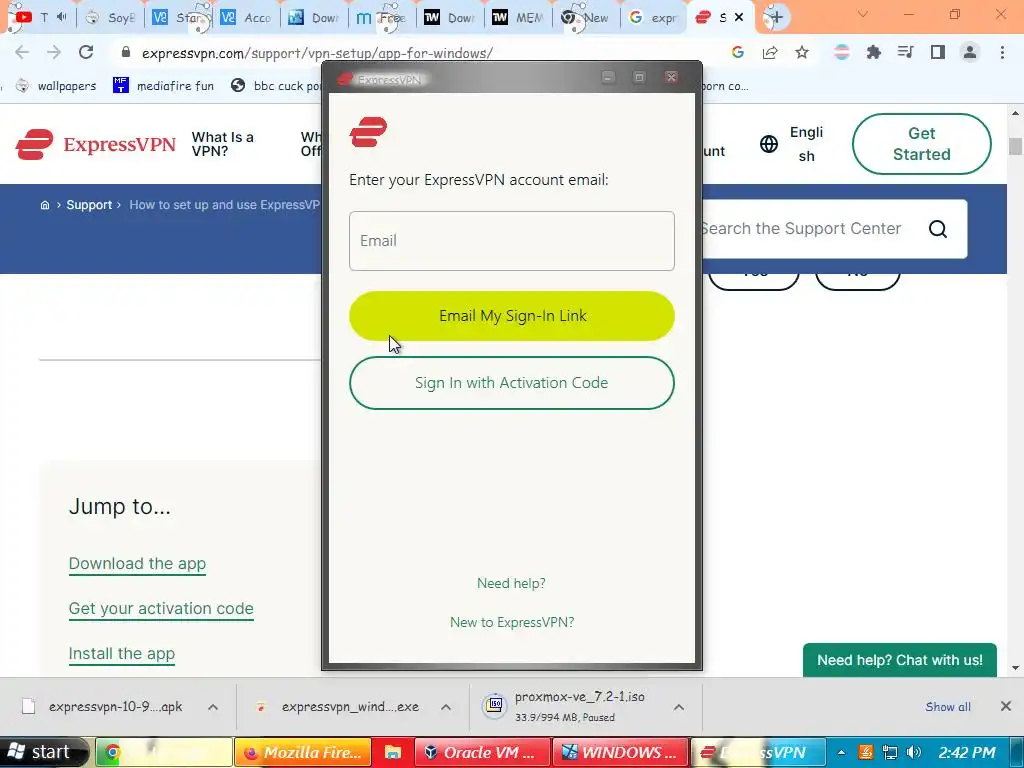Switch to Chrome taskbar button
The height and width of the screenshot is (768, 1024).
tap(164, 753)
